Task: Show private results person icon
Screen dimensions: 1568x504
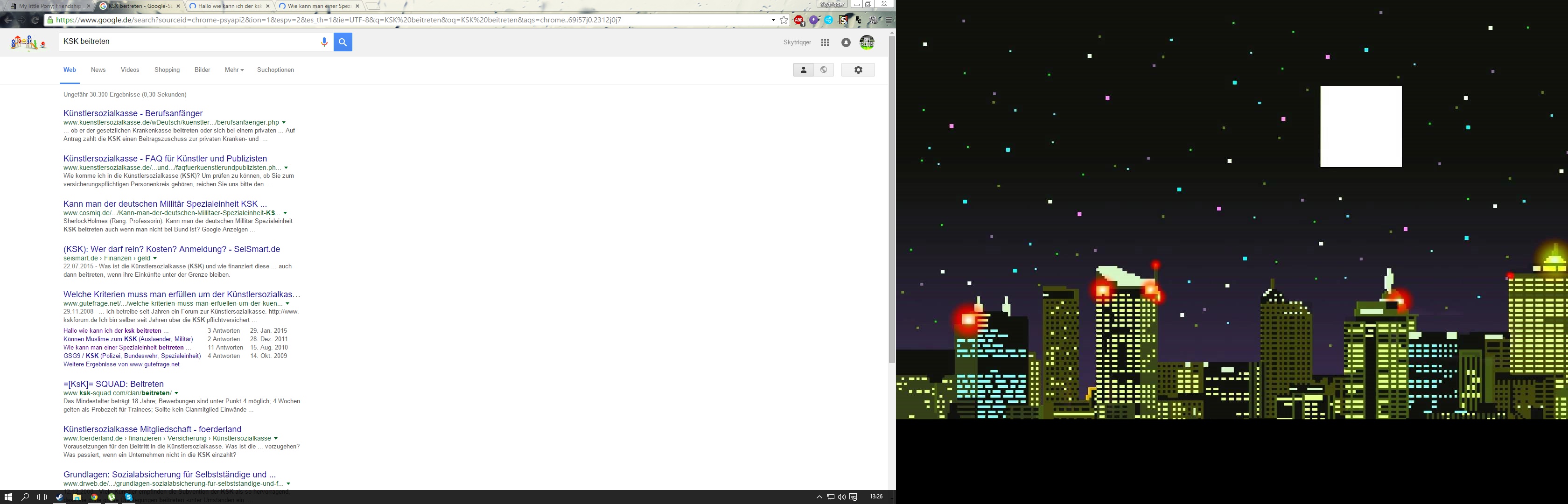Action: (804, 70)
